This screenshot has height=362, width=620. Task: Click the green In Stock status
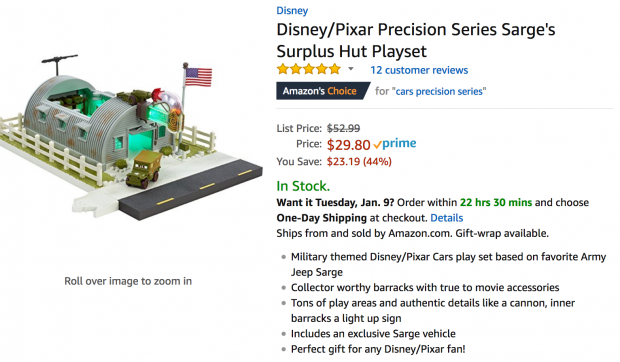pyautogui.click(x=303, y=186)
